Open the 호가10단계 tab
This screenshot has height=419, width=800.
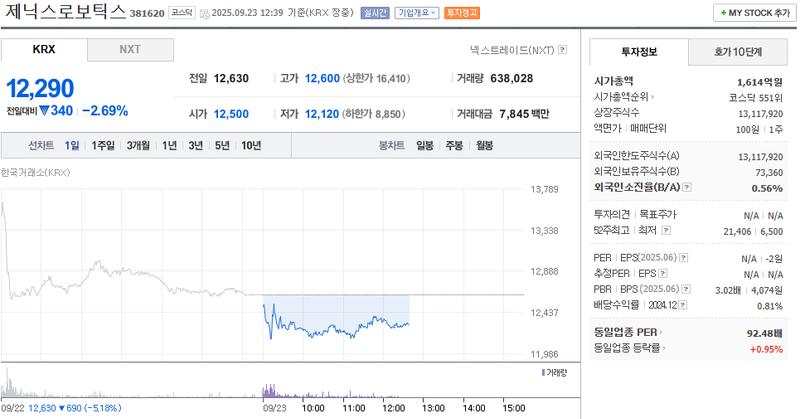coord(738,52)
